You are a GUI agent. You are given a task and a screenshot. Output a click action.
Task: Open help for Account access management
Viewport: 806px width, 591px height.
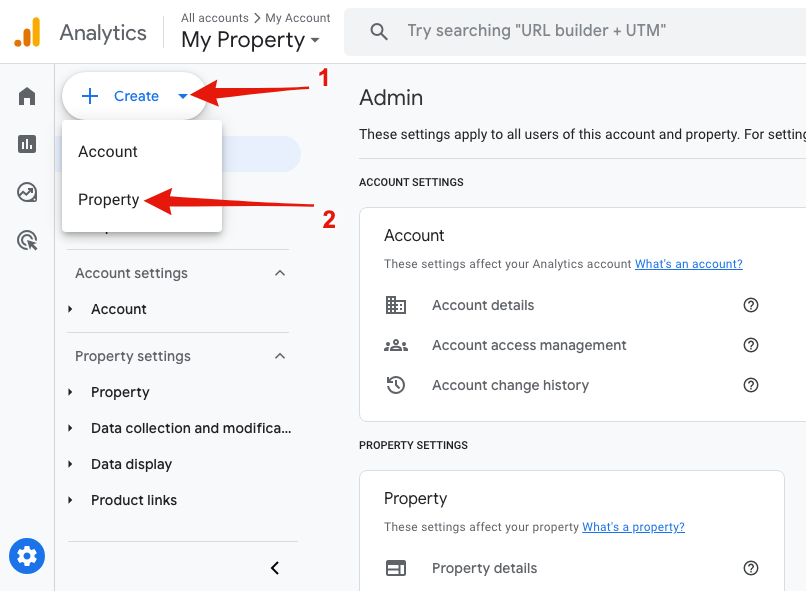point(750,345)
